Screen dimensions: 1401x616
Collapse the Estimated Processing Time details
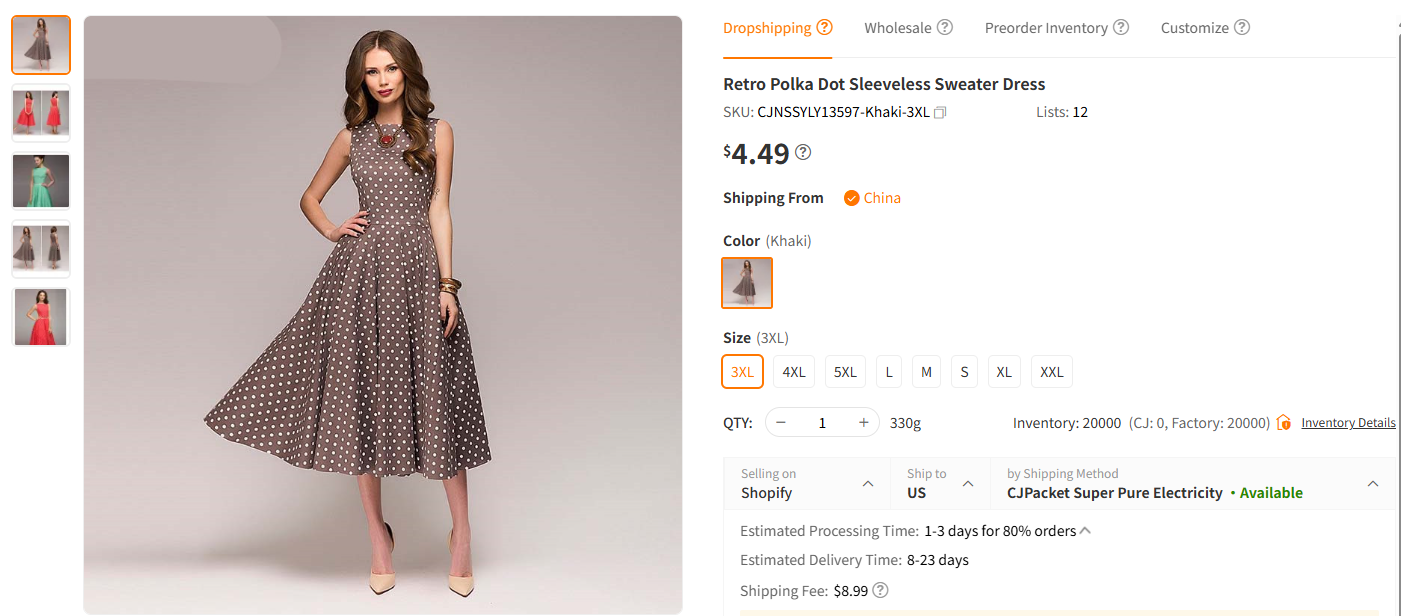click(x=1085, y=530)
